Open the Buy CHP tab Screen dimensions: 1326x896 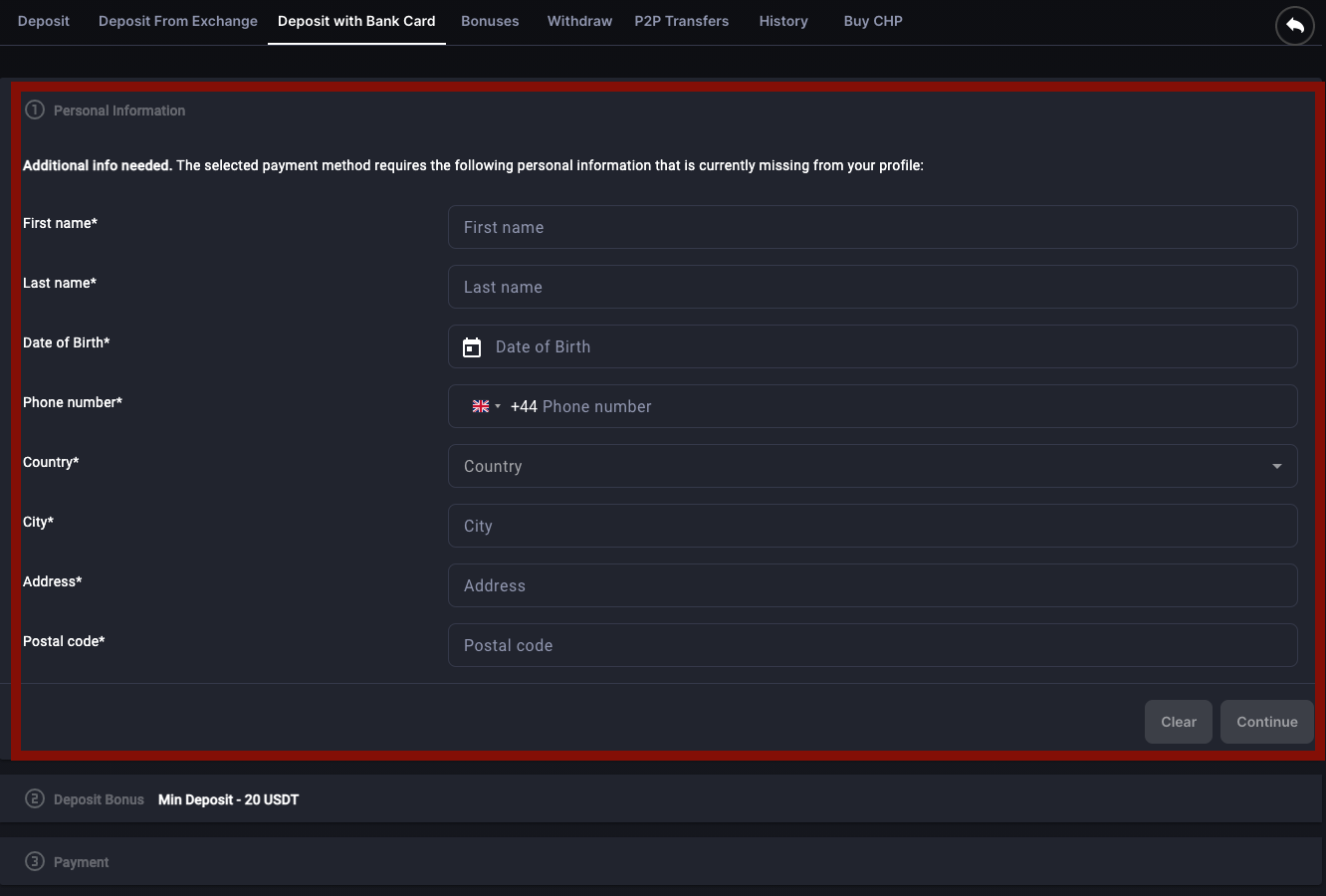(873, 21)
